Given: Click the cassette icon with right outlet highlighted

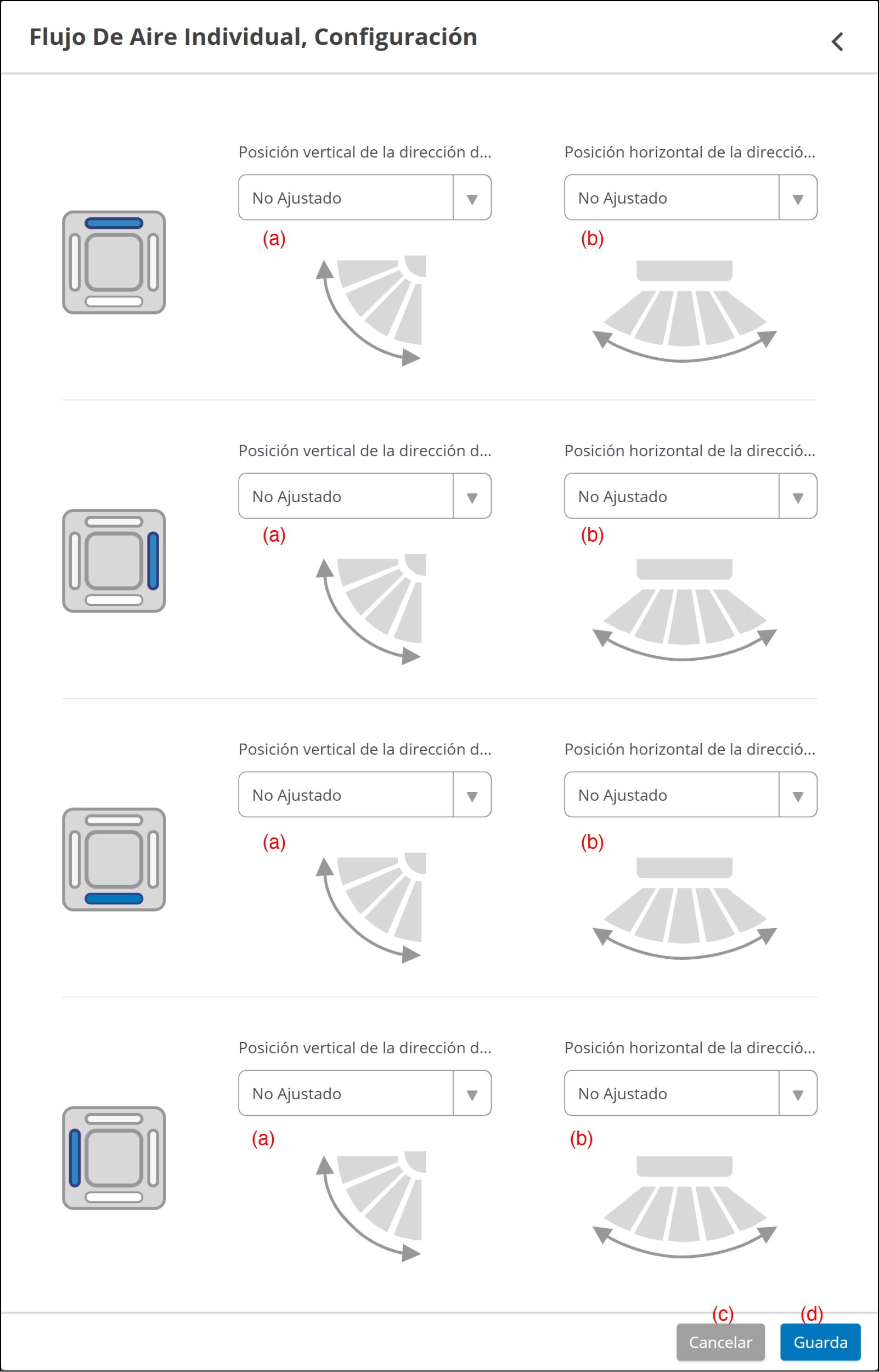Looking at the screenshot, I should (x=114, y=560).
